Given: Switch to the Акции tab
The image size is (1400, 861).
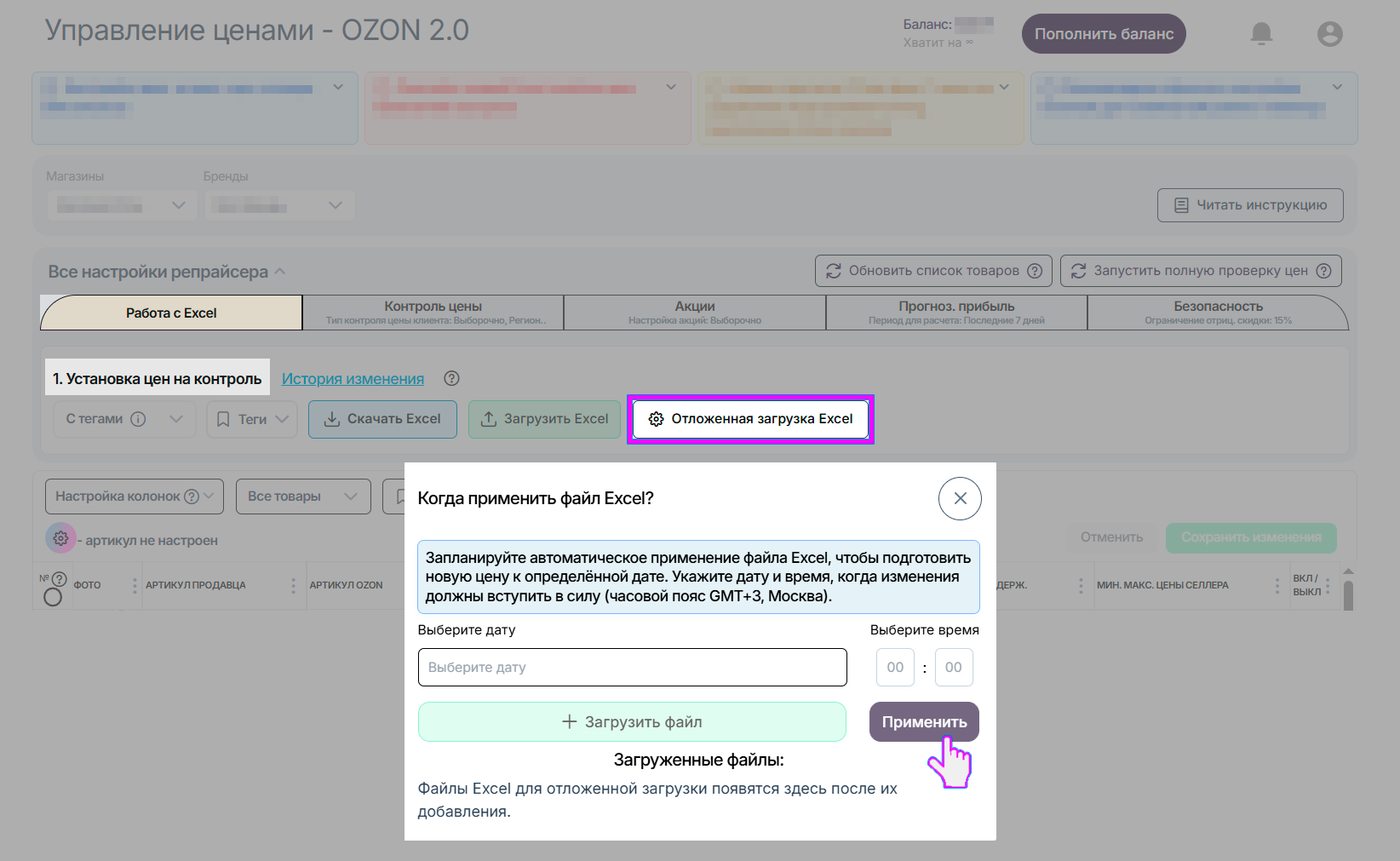Looking at the screenshot, I should pyautogui.click(x=695, y=313).
